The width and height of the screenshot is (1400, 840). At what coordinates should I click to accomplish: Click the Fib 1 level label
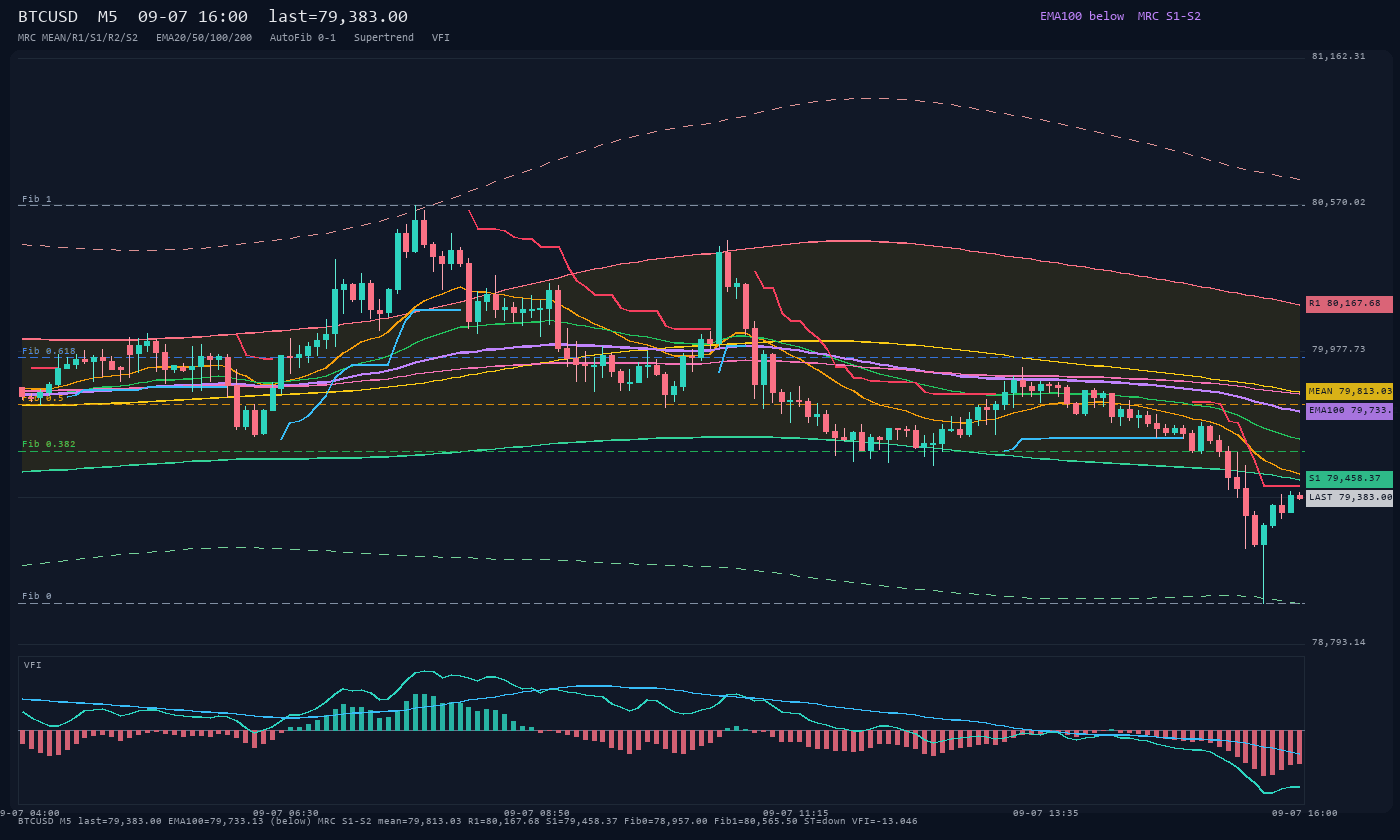point(37,200)
